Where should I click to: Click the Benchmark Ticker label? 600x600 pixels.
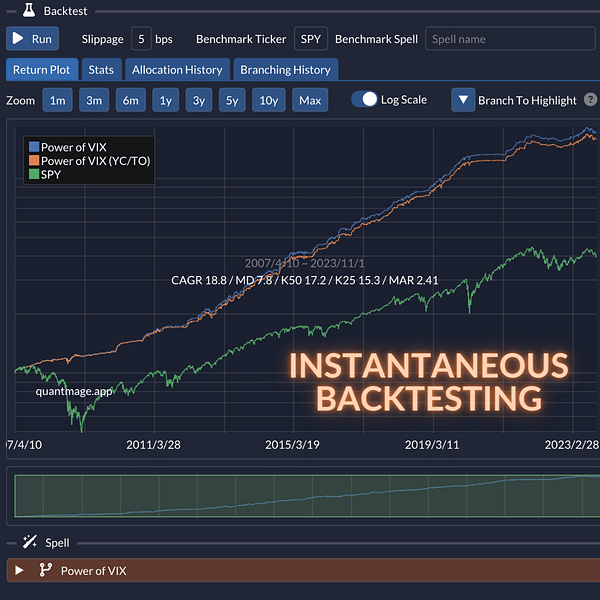point(241,39)
